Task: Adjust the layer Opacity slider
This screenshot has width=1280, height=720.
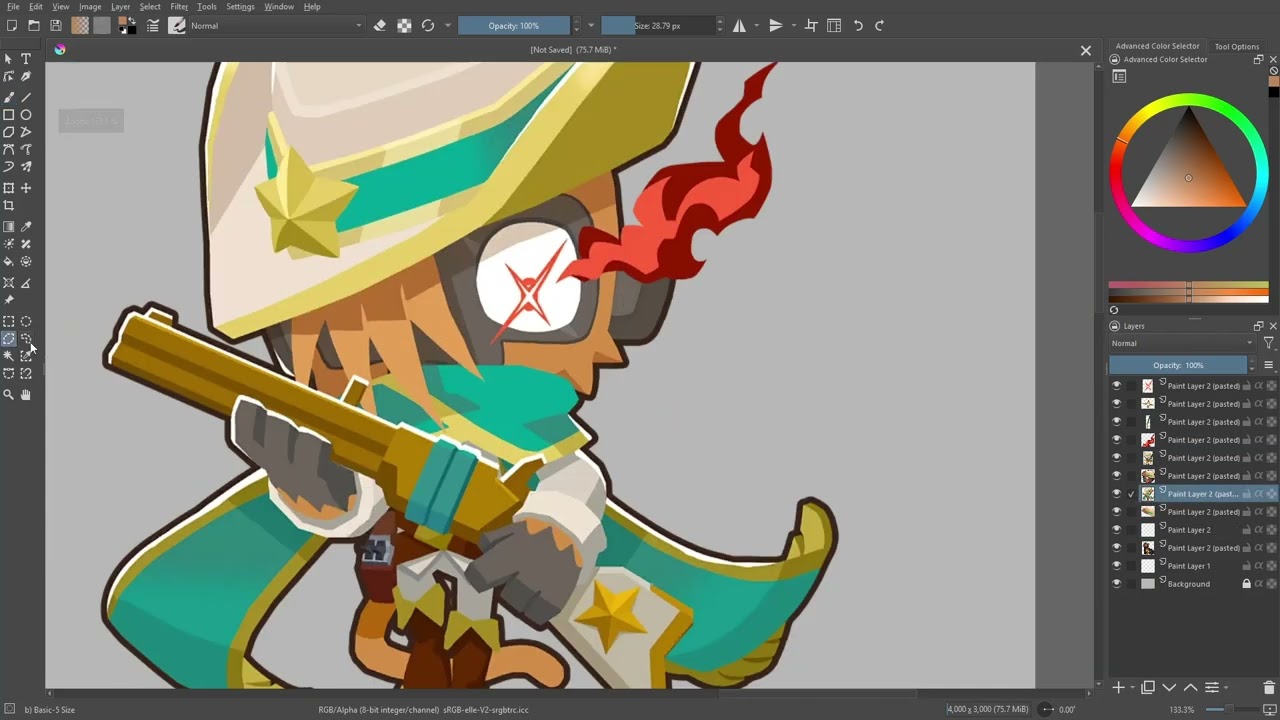Action: coord(1179,365)
